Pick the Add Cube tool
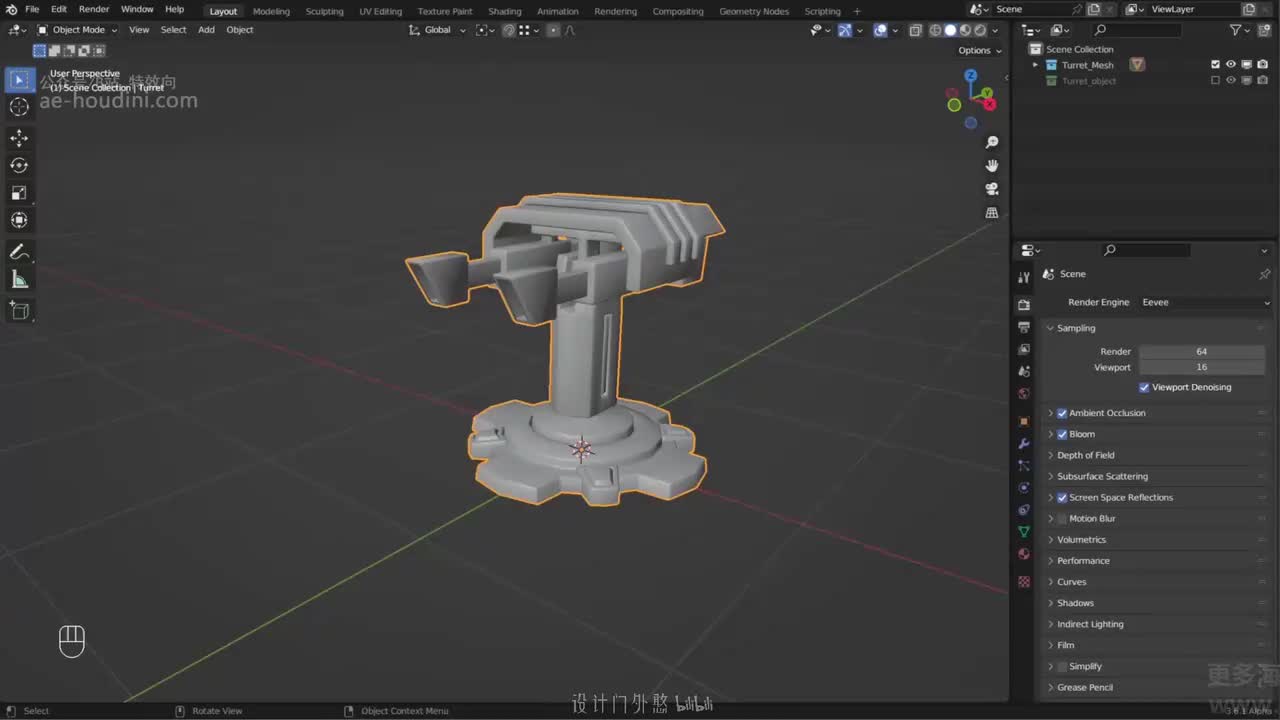This screenshot has height=720, width=1280. click(19, 311)
